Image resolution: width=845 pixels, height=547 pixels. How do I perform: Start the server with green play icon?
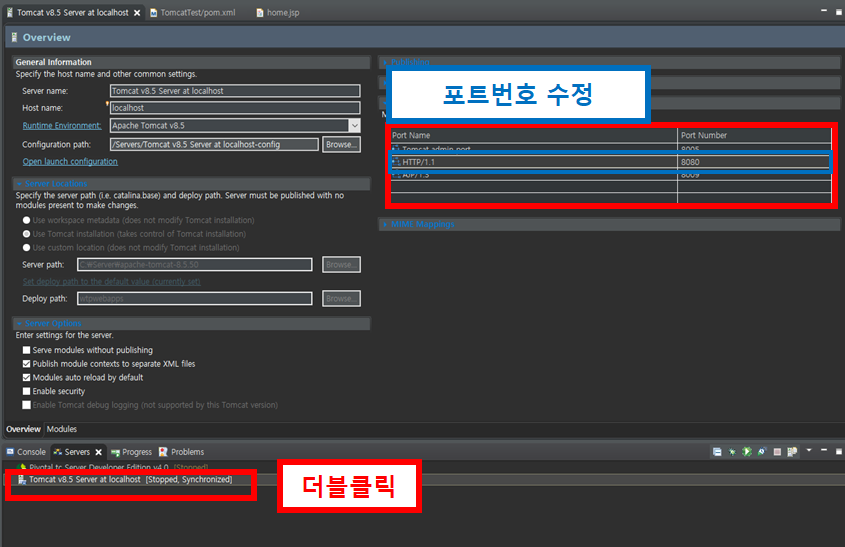[747, 452]
